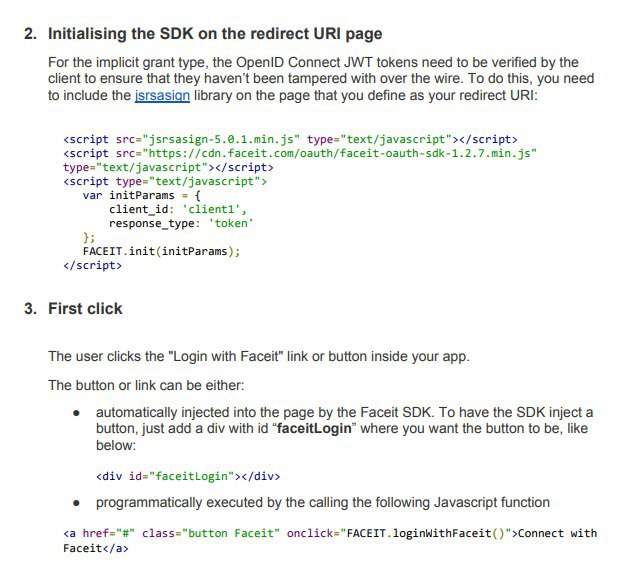Click the div id="faceitLogin" code snippet
628x571 pixels.
pyautogui.click(x=188, y=476)
